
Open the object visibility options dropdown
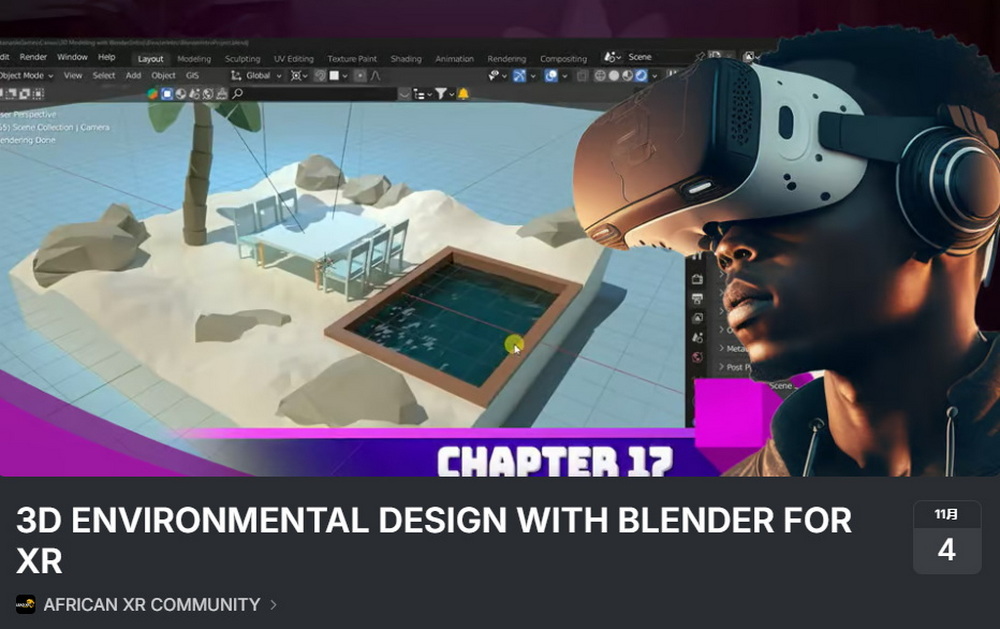click(497, 76)
